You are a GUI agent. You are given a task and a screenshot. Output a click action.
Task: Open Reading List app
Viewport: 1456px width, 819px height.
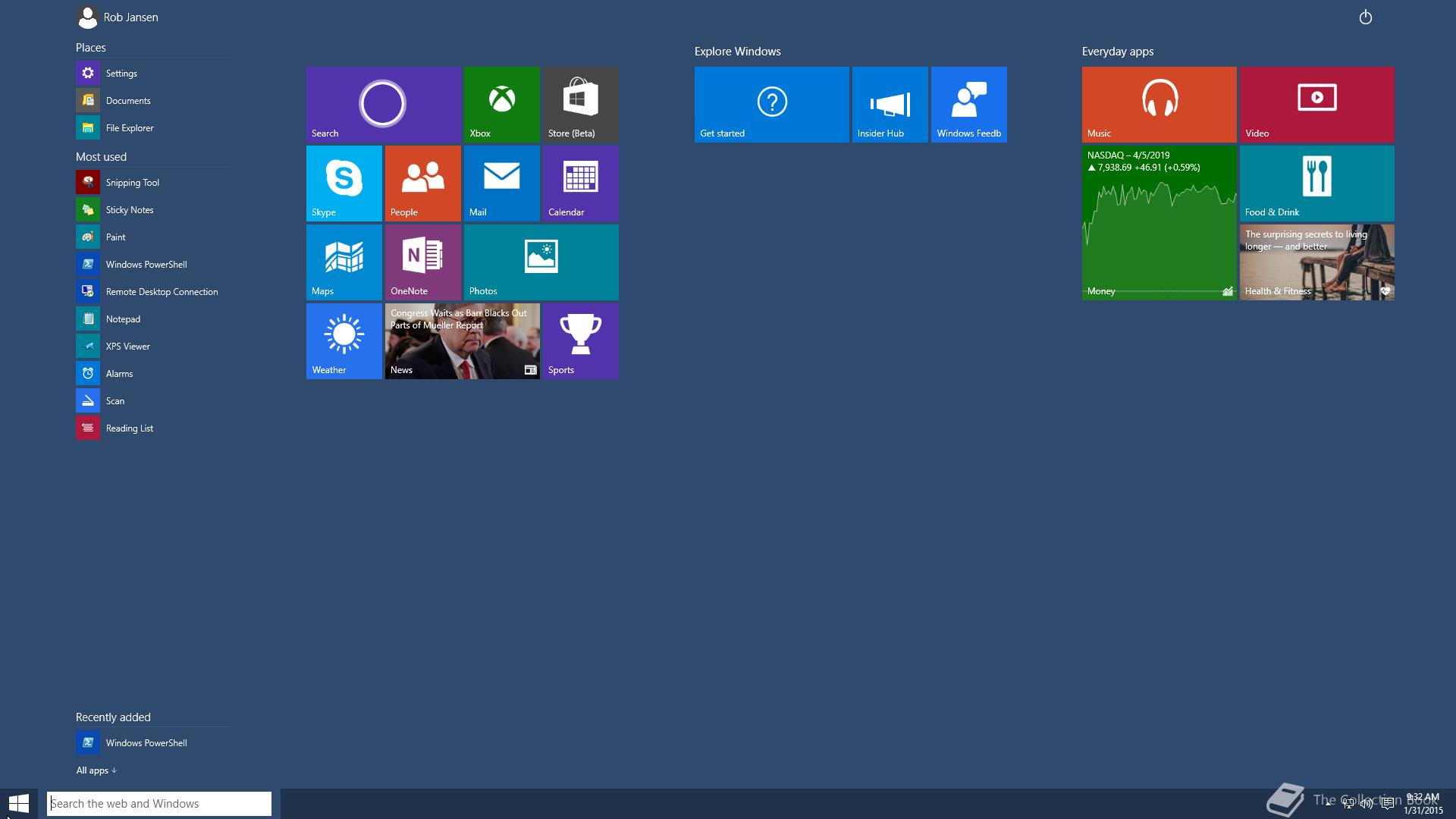(x=152, y=428)
